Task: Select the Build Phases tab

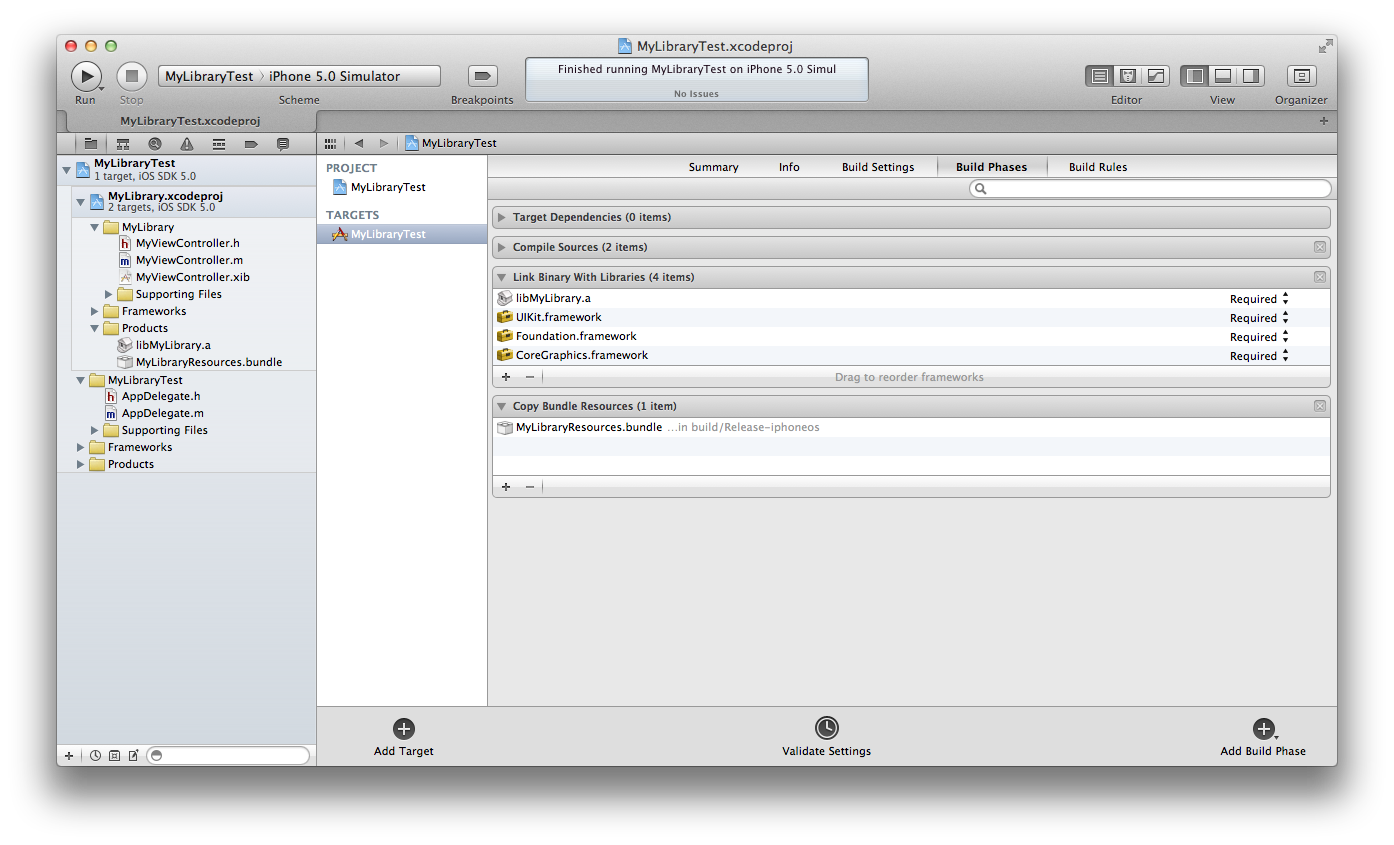Action: click(992, 167)
